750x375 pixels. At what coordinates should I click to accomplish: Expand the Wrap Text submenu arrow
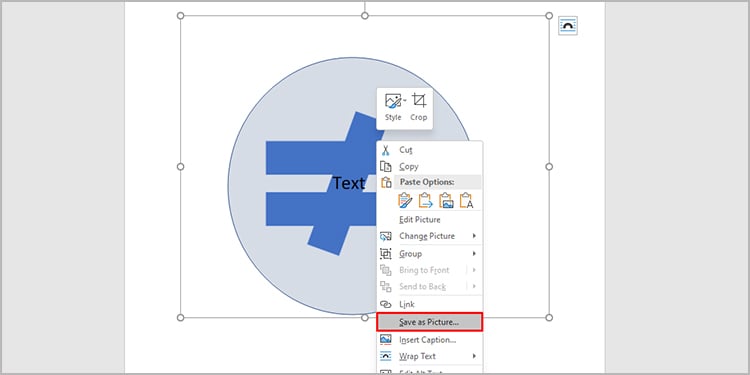click(474, 356)
